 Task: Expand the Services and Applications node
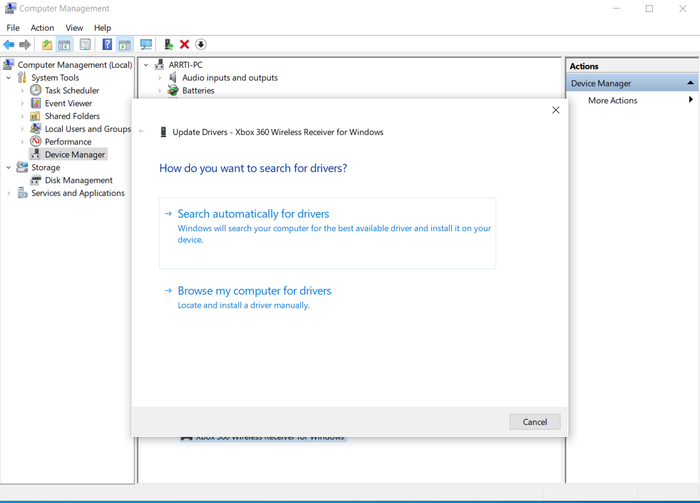point(8,193)
